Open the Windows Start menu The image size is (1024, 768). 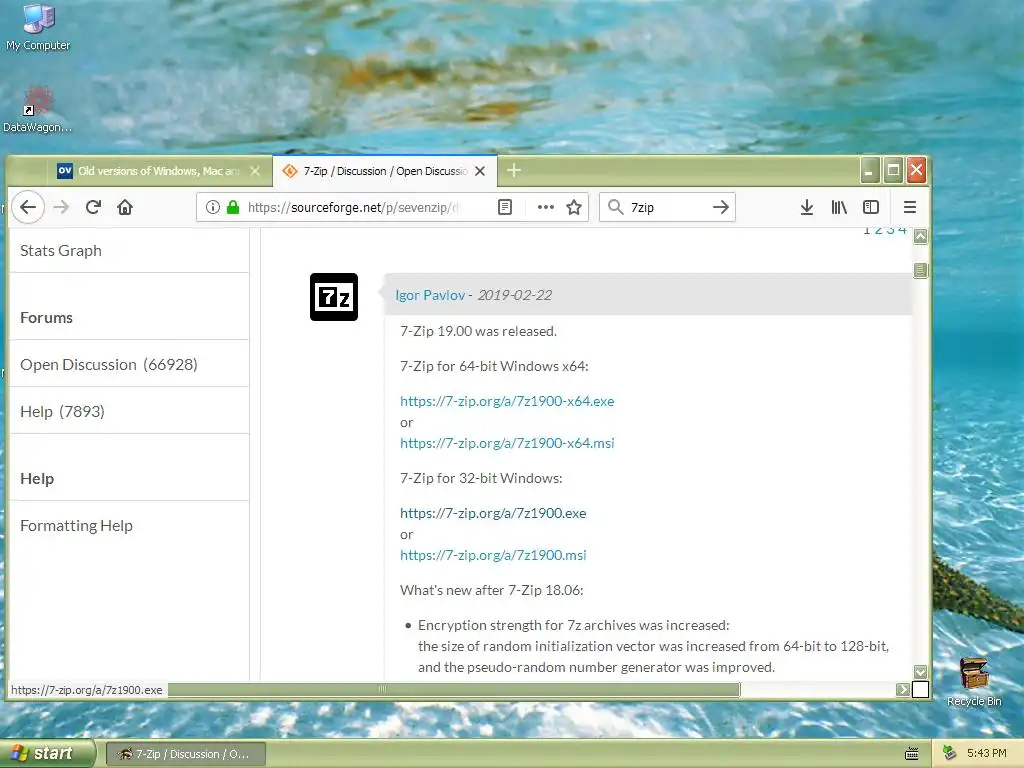pos(47,754)
